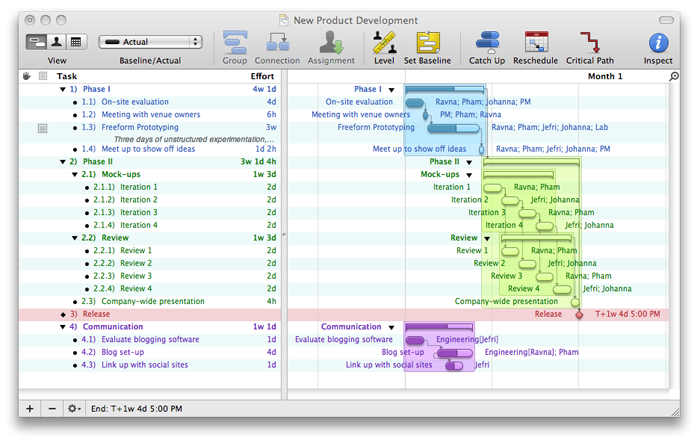700x443 pixels.
Task: Select Meet up to show off ideas
Action: 150,149
